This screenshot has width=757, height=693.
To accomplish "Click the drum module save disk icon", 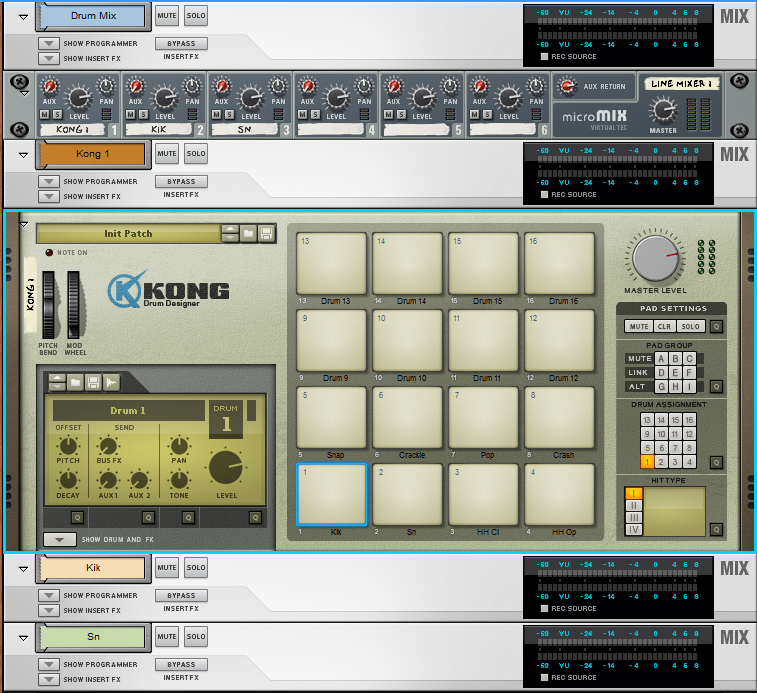I will (x=93, y=382).
